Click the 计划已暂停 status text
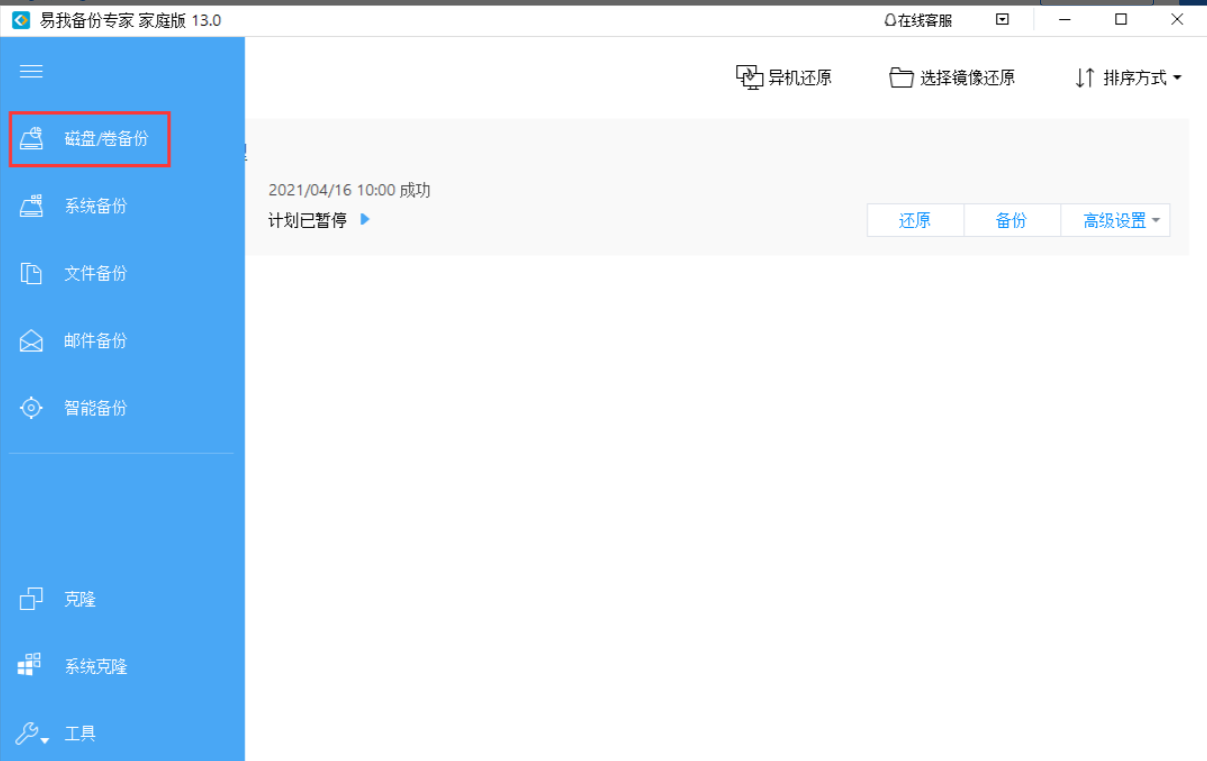Image resolution: width=1207 pixels, height=761 pixels. [307, 220]
